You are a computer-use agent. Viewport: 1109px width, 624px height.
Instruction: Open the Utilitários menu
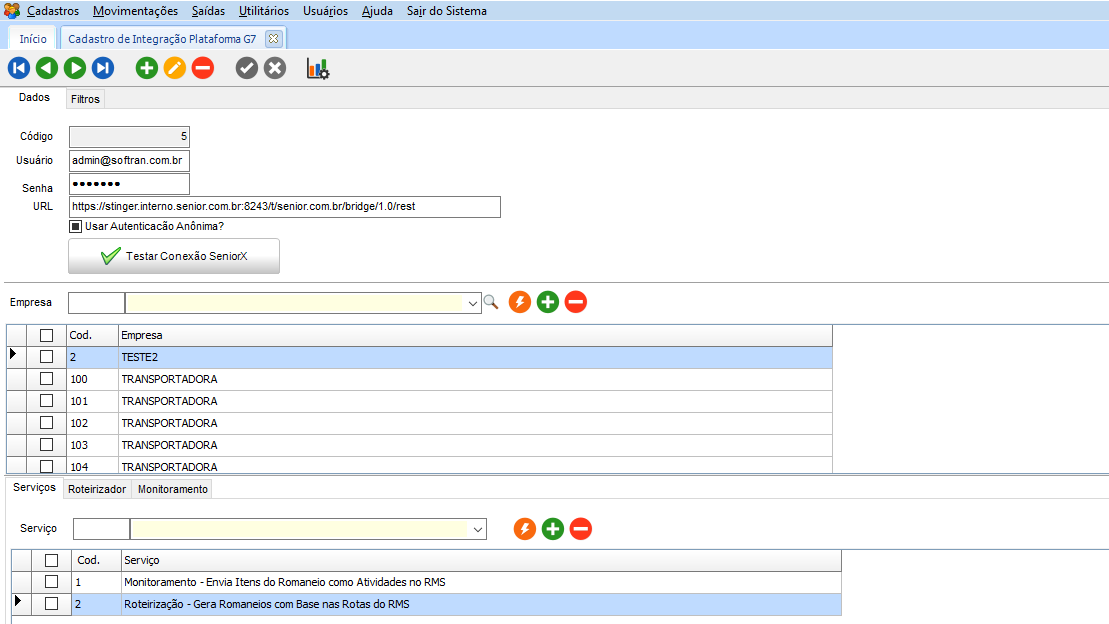(x=264, y=11)
